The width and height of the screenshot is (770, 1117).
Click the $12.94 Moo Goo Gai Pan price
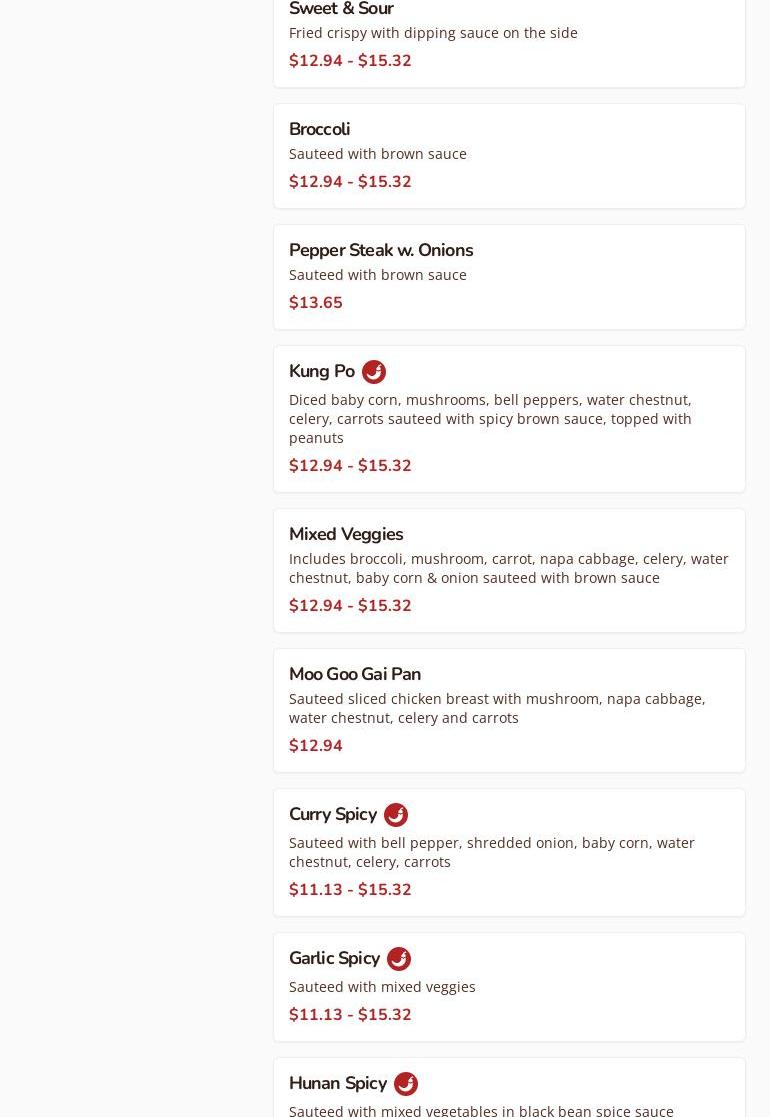pos(315,745)
